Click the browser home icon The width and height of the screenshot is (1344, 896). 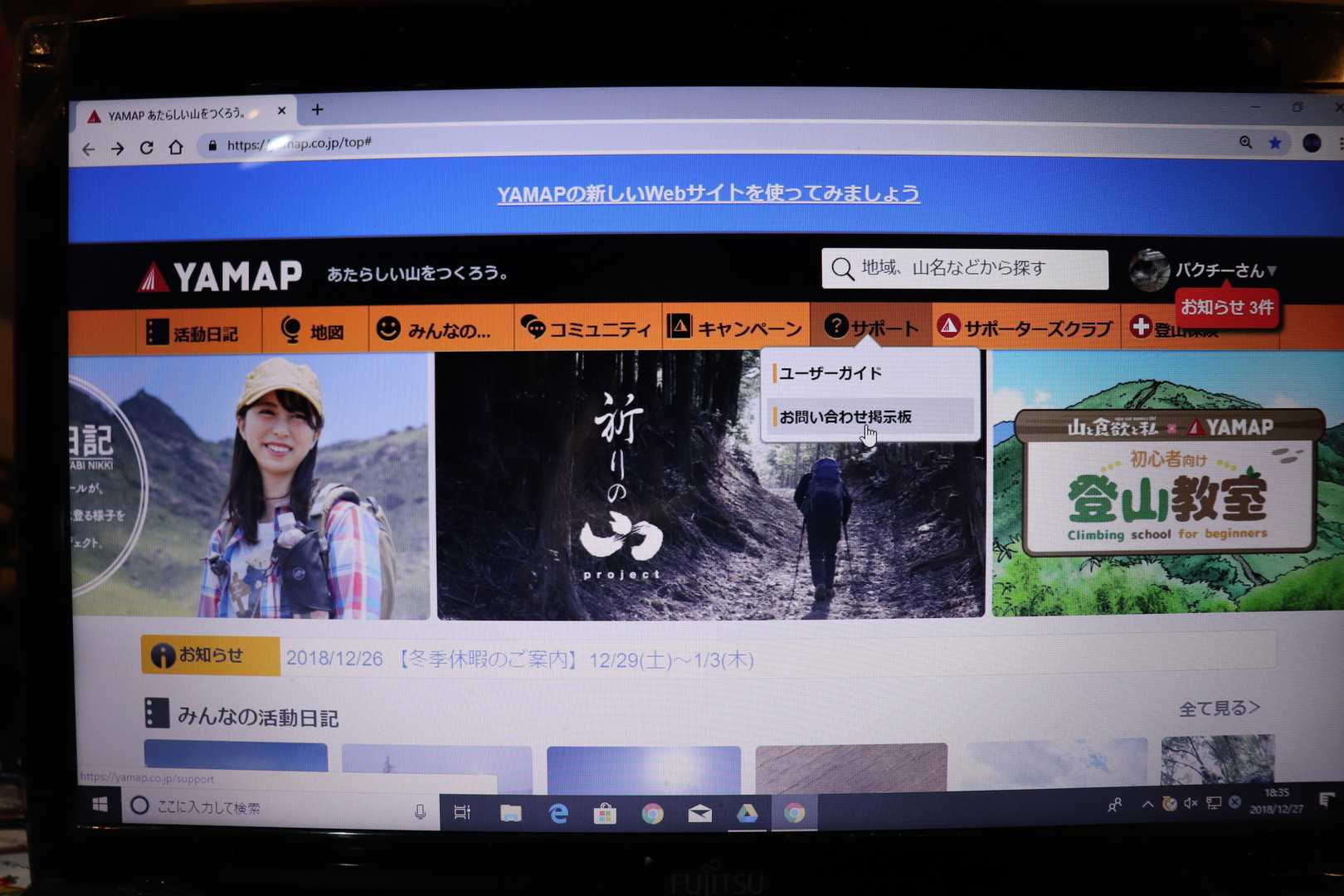(x=176, y=148)
